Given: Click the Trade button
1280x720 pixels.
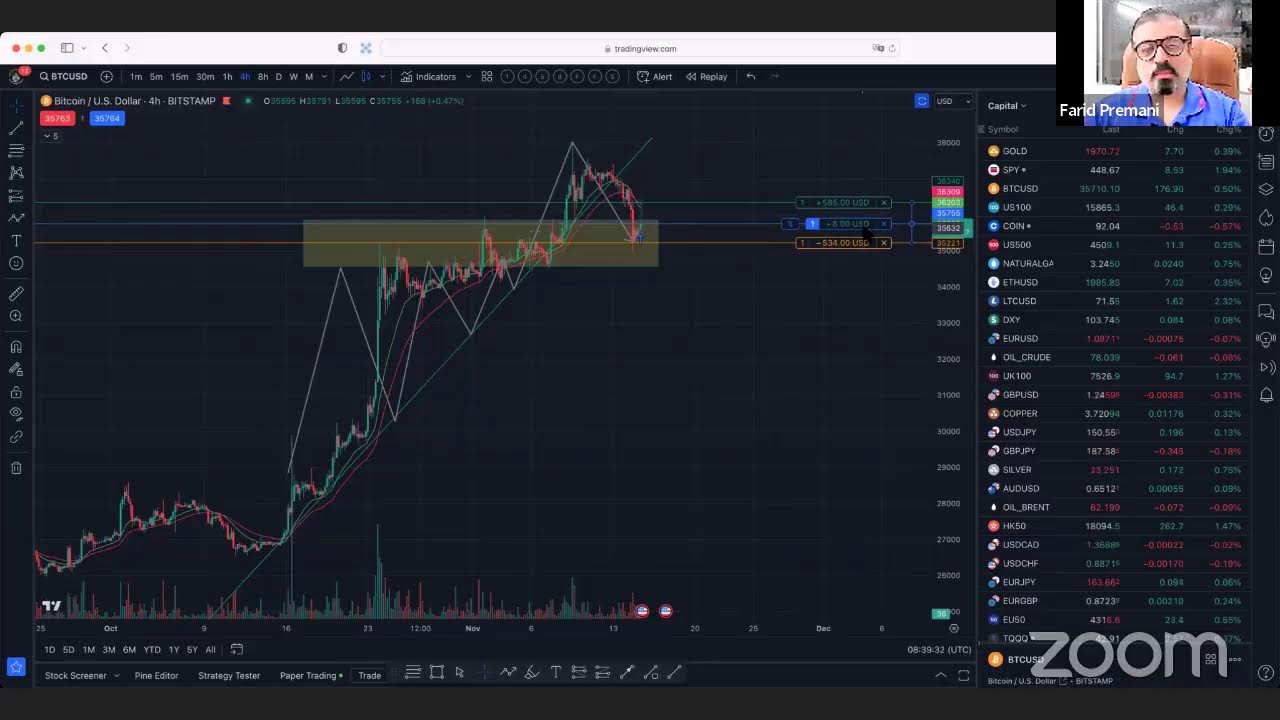Looking at the screenshot, I should [370, 676].
